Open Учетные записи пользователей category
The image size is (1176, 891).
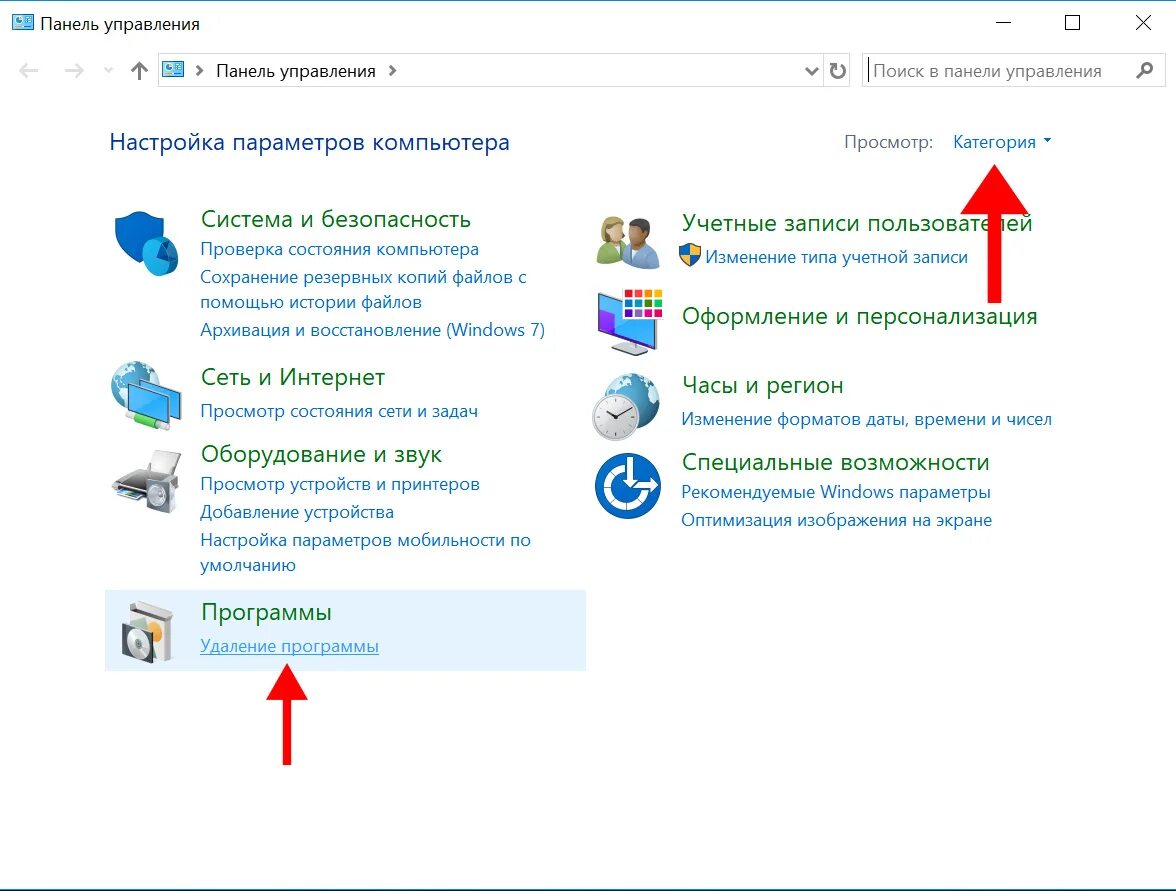857,223
